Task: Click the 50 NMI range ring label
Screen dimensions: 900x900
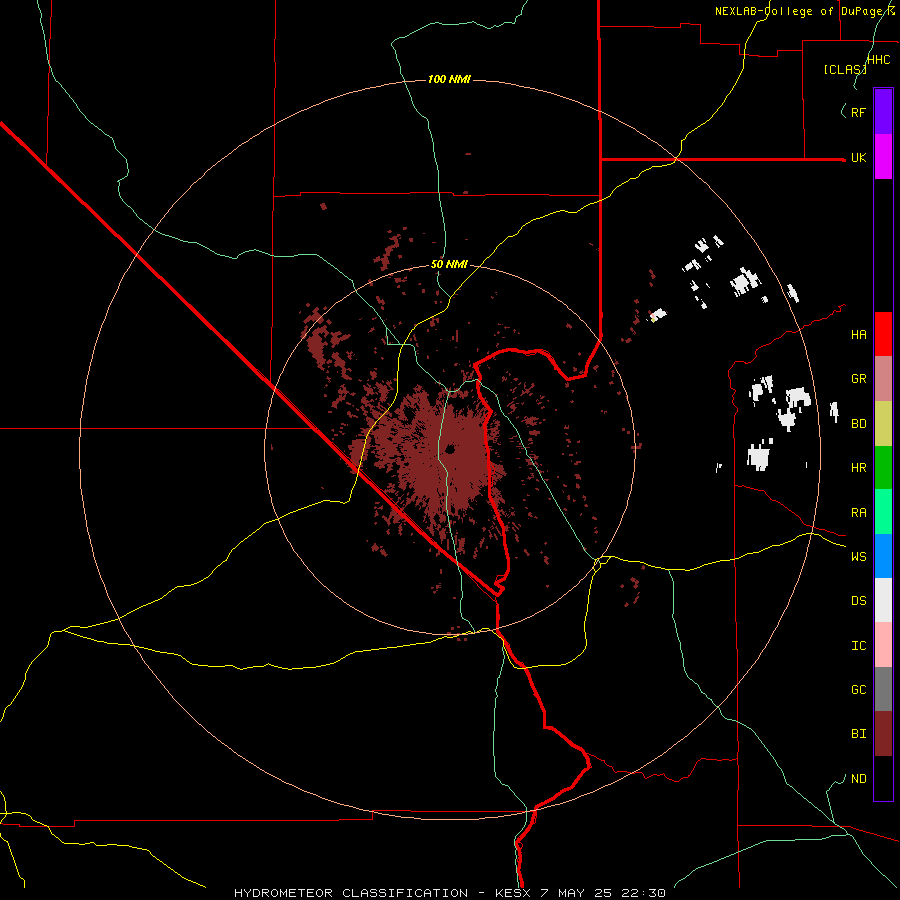Action: click(449, 264)
